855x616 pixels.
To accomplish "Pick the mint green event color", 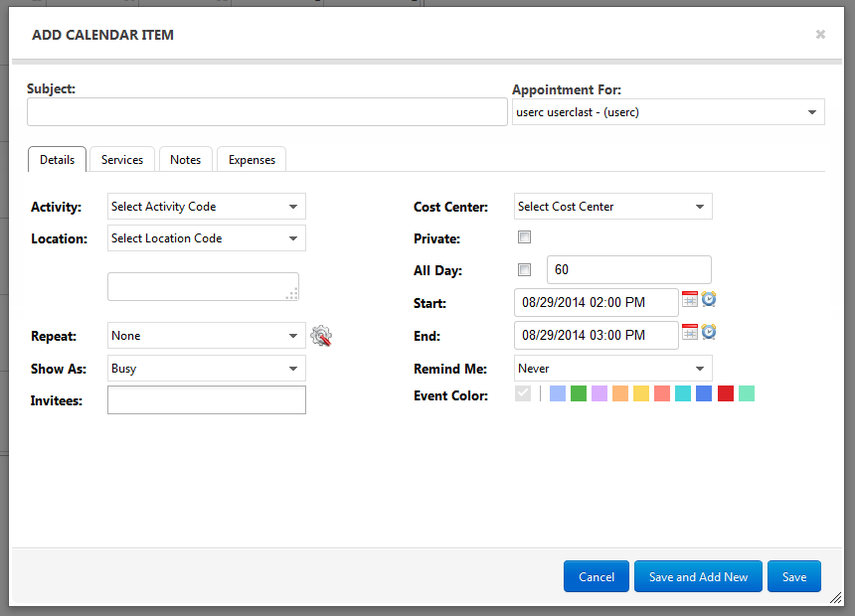I will point(746,393).
